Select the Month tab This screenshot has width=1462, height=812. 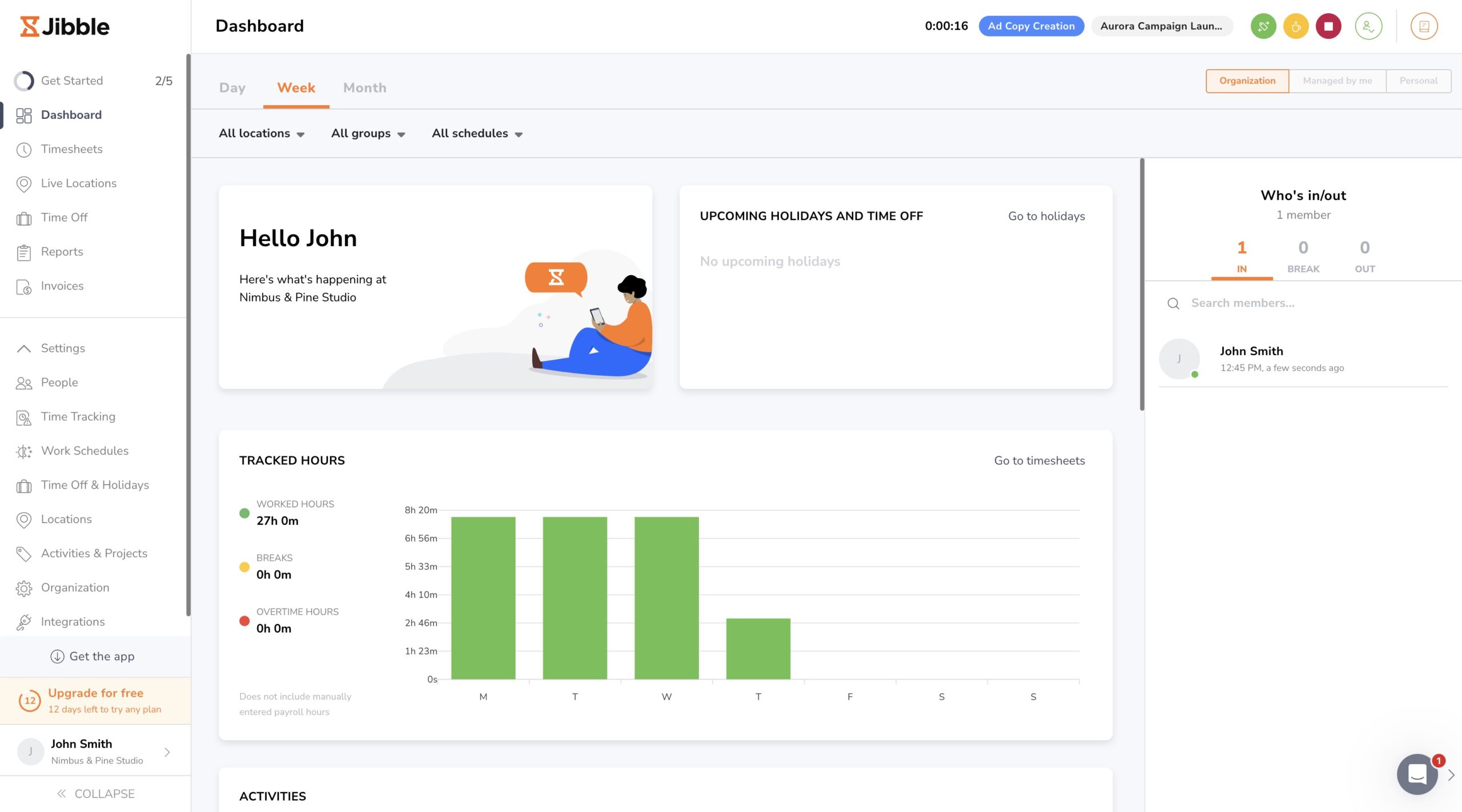click(x=365, y=88)
